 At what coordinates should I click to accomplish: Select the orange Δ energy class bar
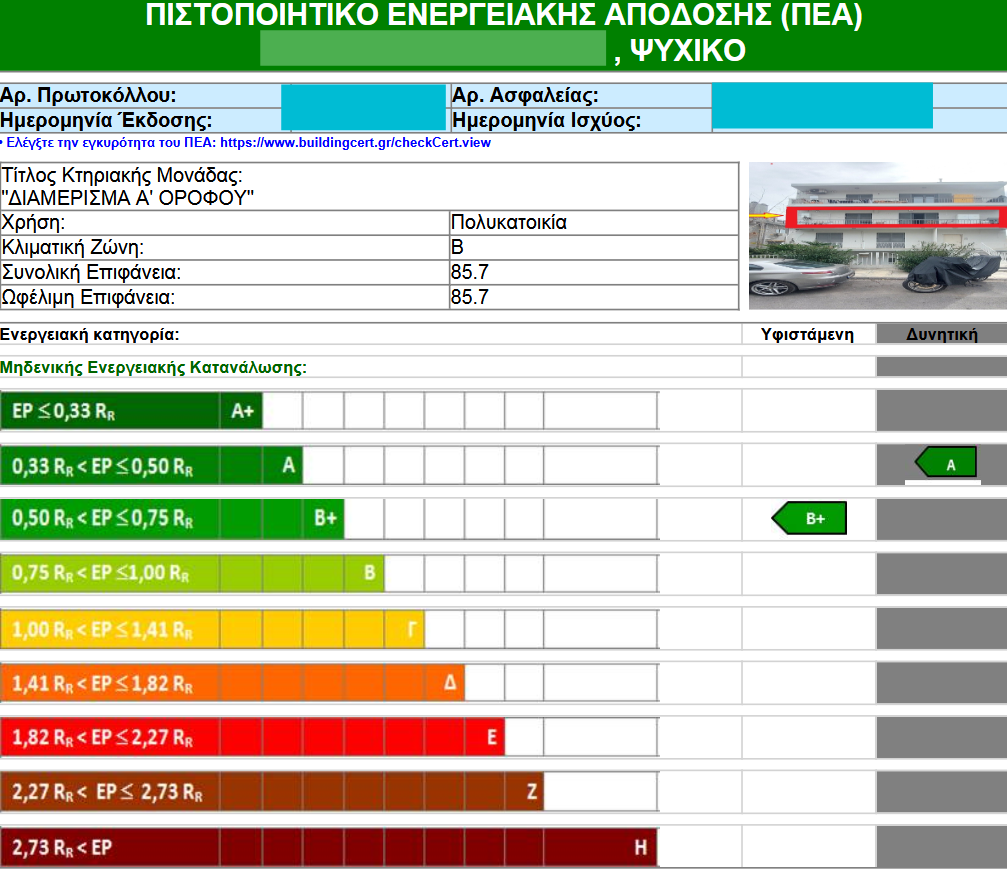(x=230, y=685)
